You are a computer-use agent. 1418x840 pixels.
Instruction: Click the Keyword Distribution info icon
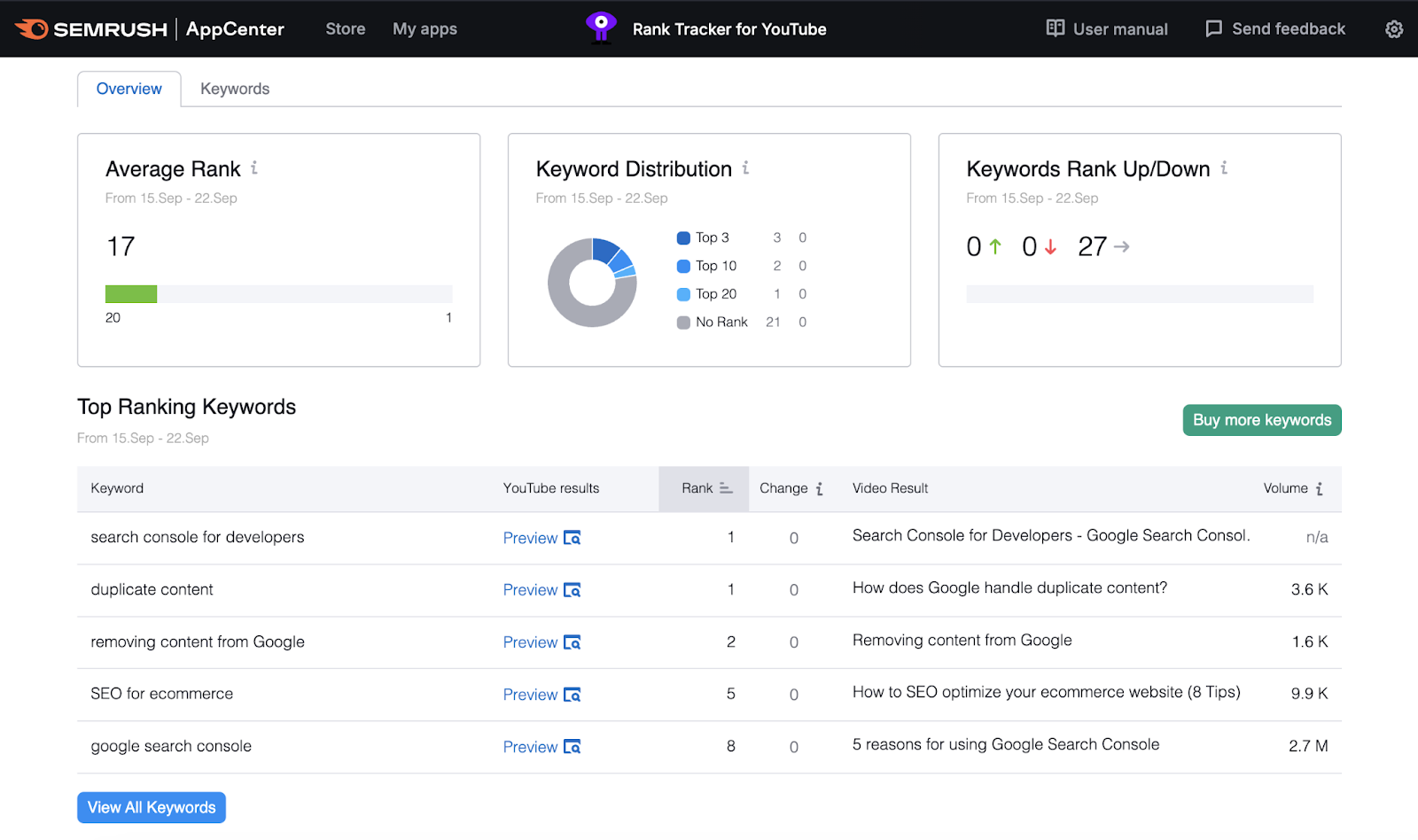(x=745, y=167)
